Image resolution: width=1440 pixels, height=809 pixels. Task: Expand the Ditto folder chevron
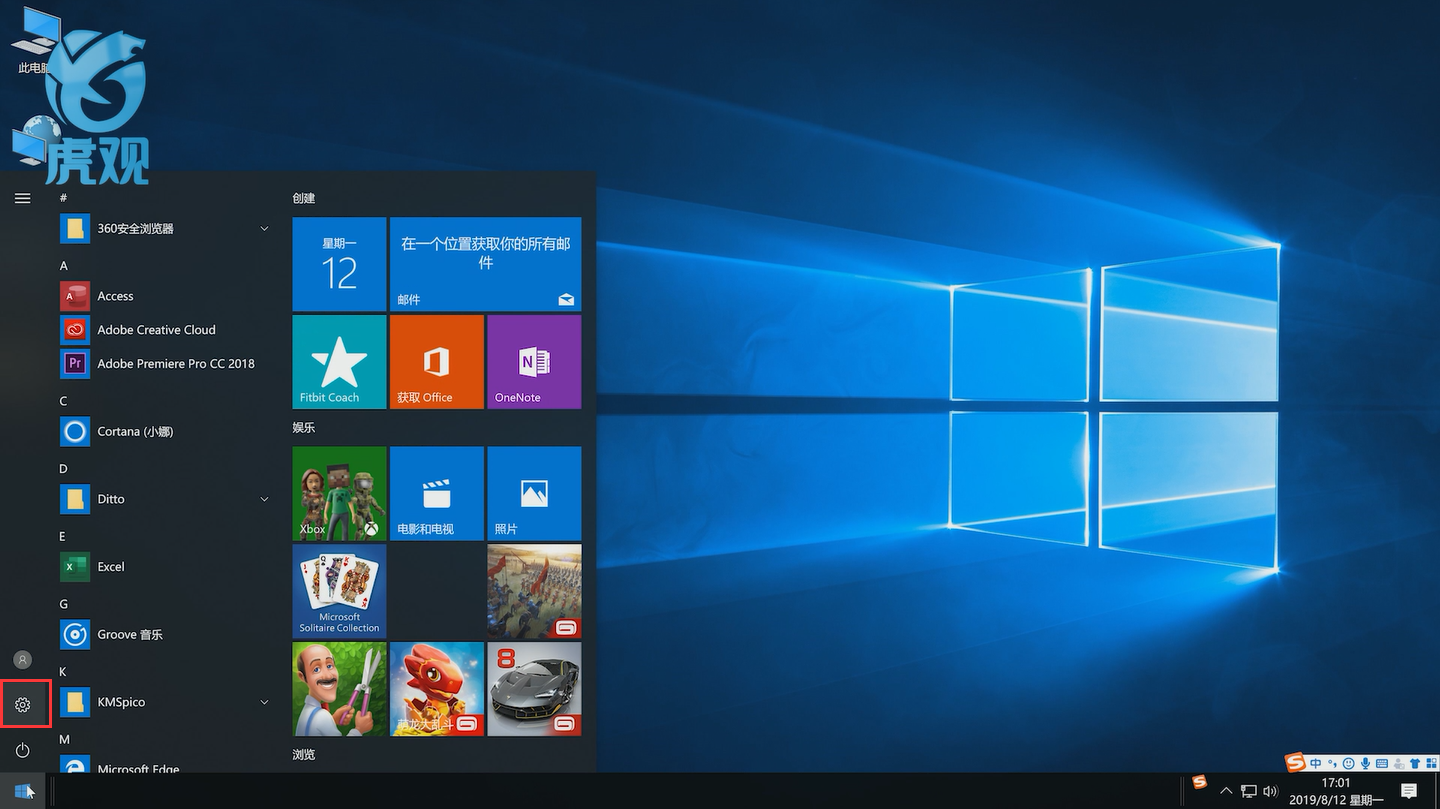[264, 499]
